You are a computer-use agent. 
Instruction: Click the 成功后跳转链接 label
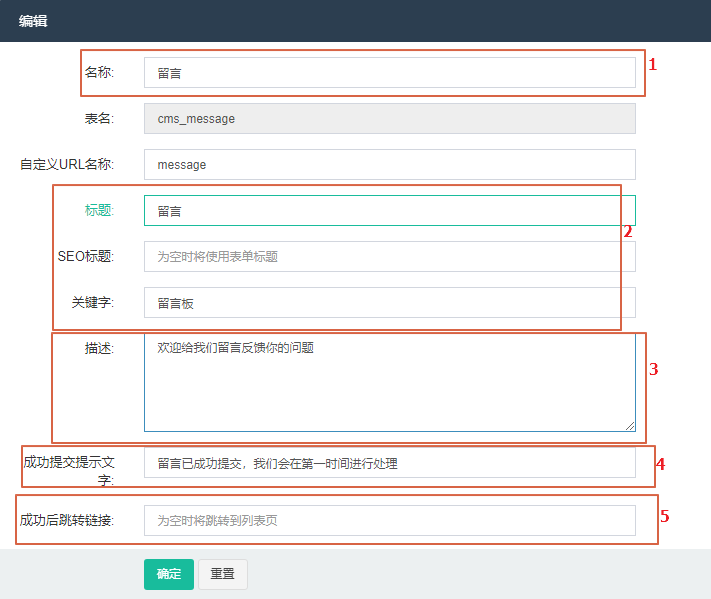(67, 520)
